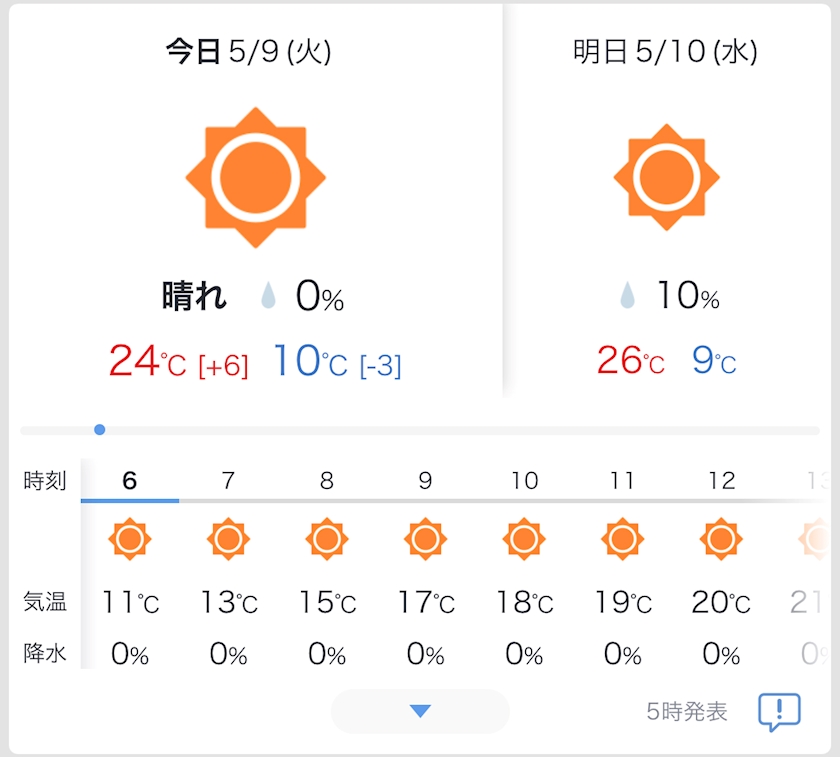Click tomorrow's raindrop icon beside 10%
The width and height of the screenshot is (840, 757).
point(627,295)
